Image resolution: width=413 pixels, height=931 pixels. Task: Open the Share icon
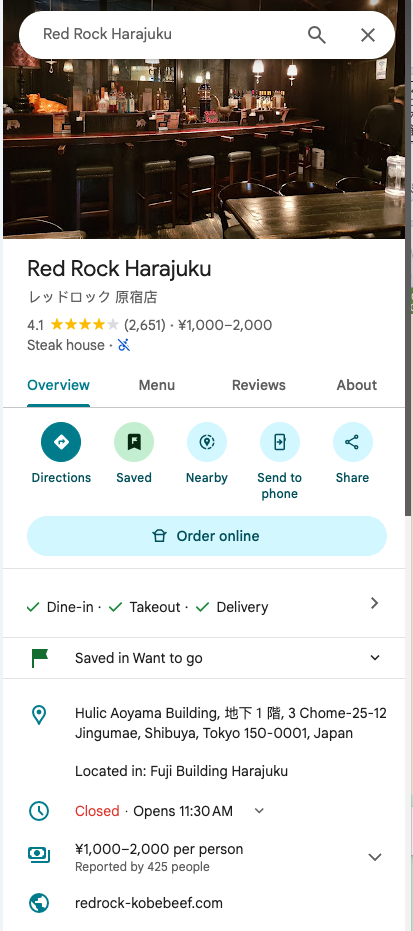click(x=352, y=442)
